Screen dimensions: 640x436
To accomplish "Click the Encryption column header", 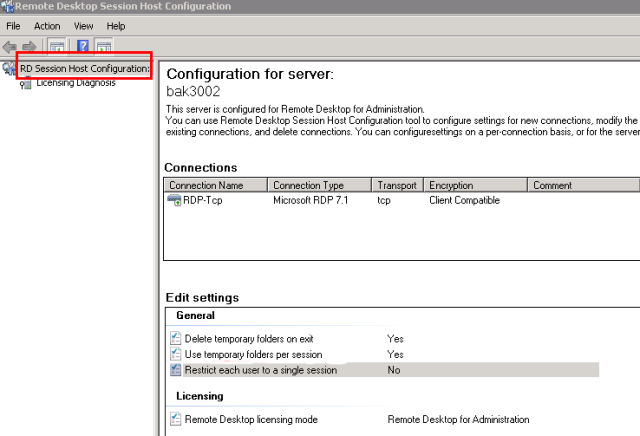I will pos(451,185).
